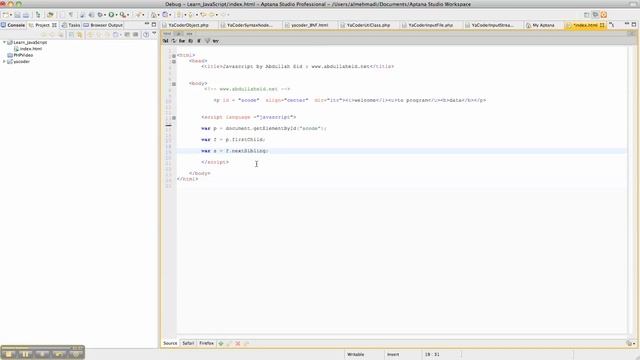
Task: Select index.html in the project tree
Action: [x=28, y=49]
